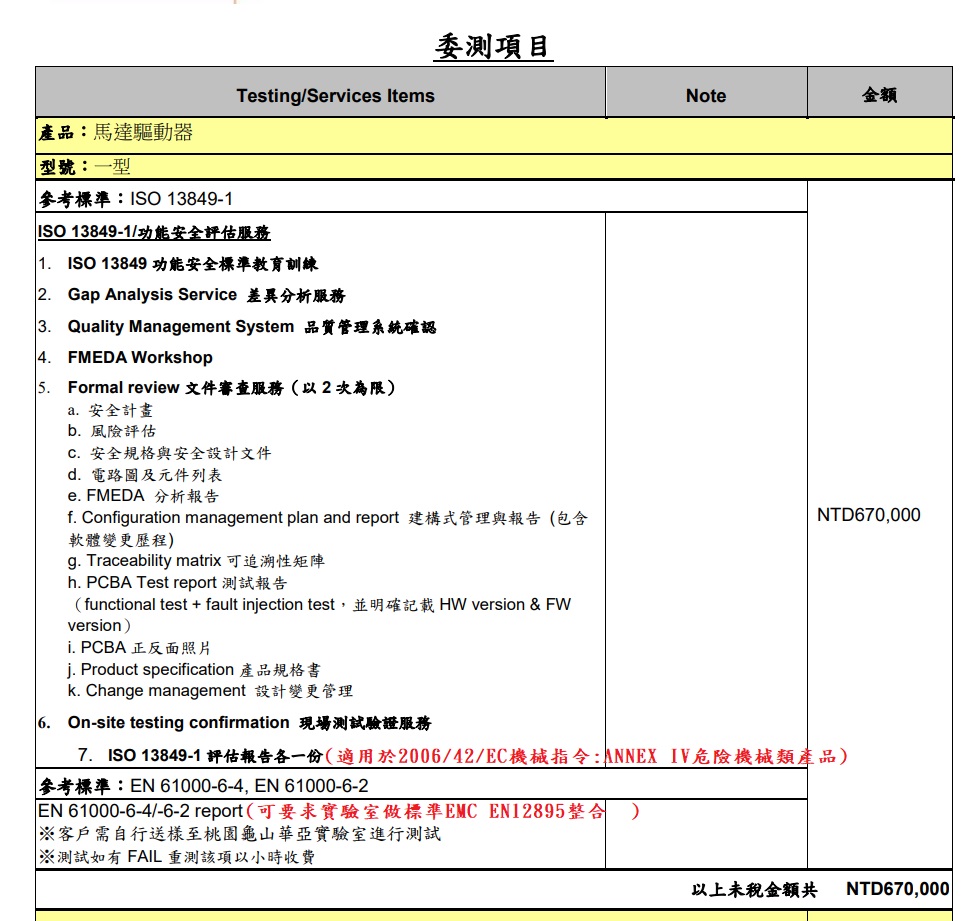Click the 參考標準：EN 61000-6-4, EN 61000-6-2 line

(x=203, y=786)
